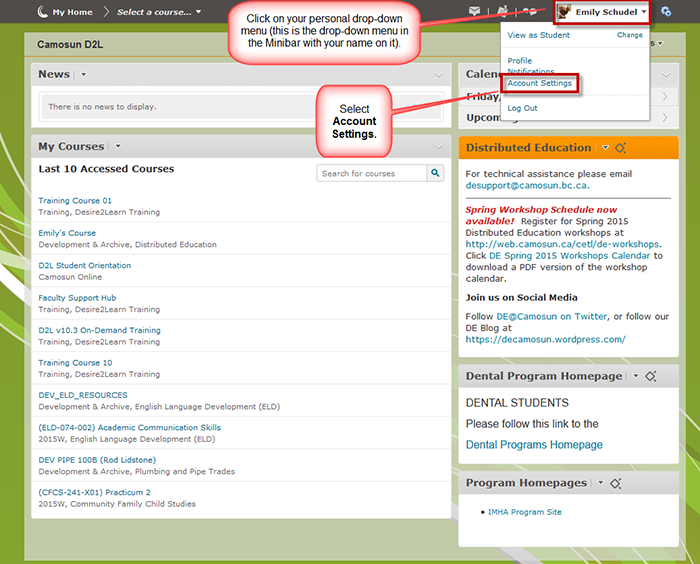Screen dimensions: 700x564
Task: Click the search magnifier for courses
Action: pyautogui.click(x=435, y=173)
